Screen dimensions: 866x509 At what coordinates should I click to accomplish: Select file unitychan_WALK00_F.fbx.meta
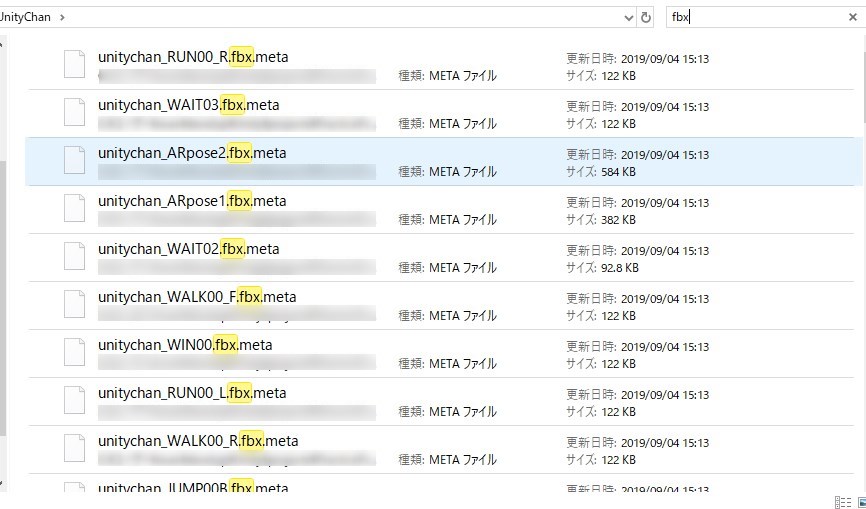[197, 297]
